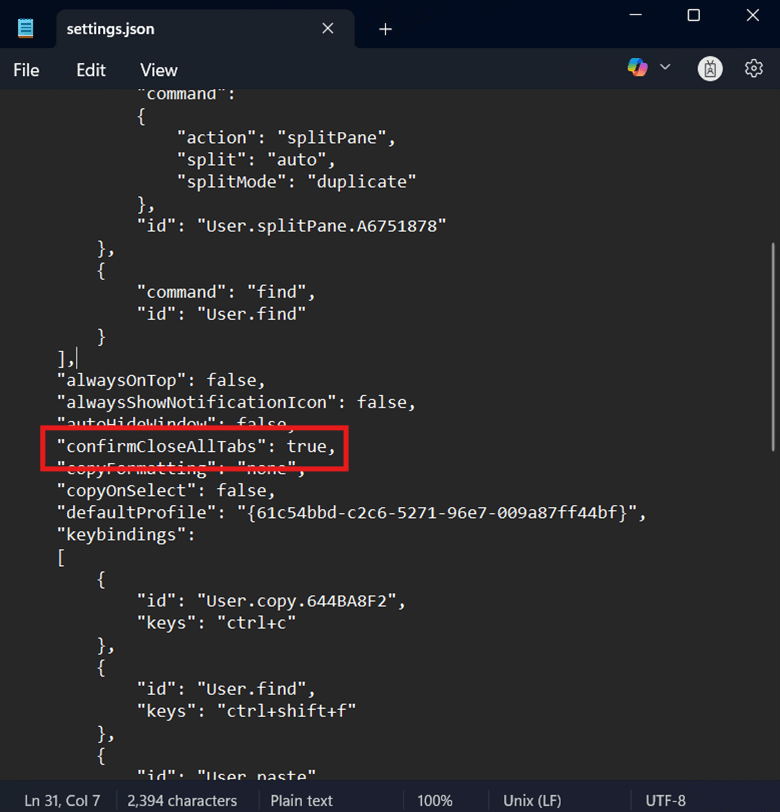Open the Copilot icon in the toolbar
The image size is (780, 812).
[637, 68]
